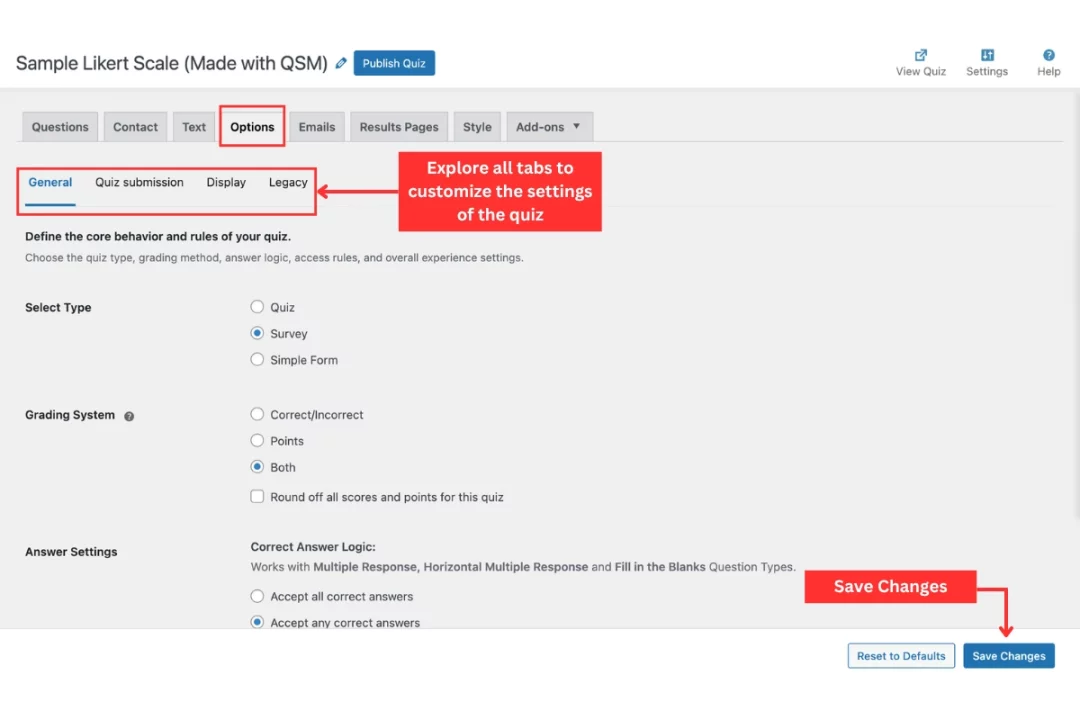
Task: Switch to the Legacy tab
Action: point(288,182)
